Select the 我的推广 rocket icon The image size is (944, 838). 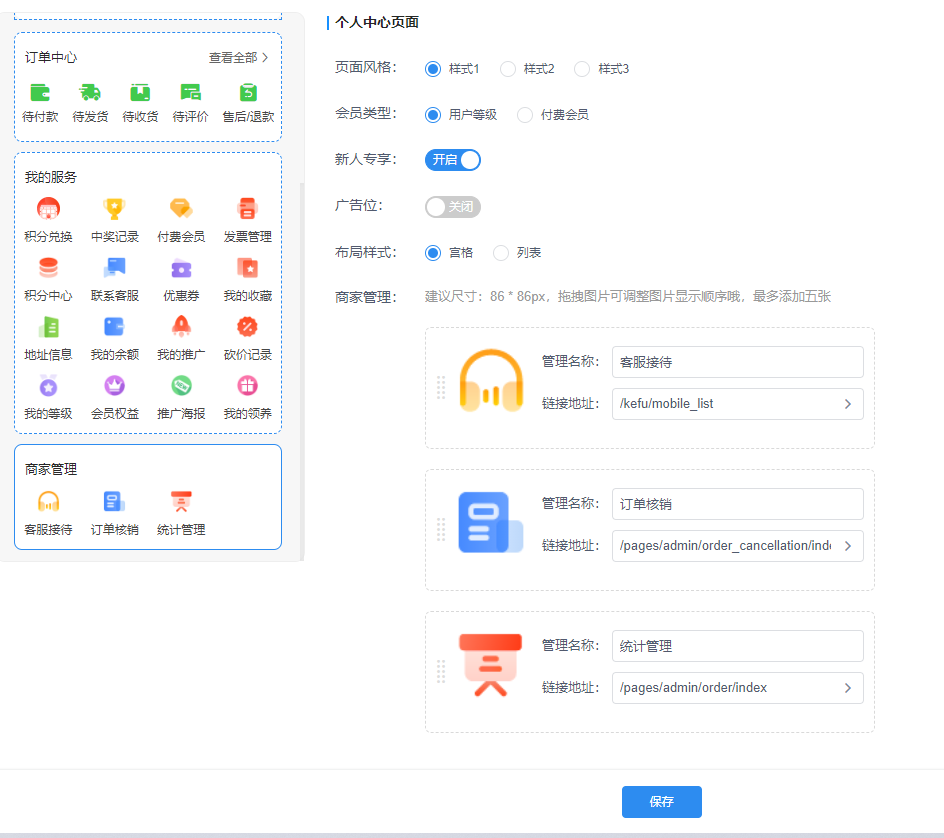pos(181,326)
